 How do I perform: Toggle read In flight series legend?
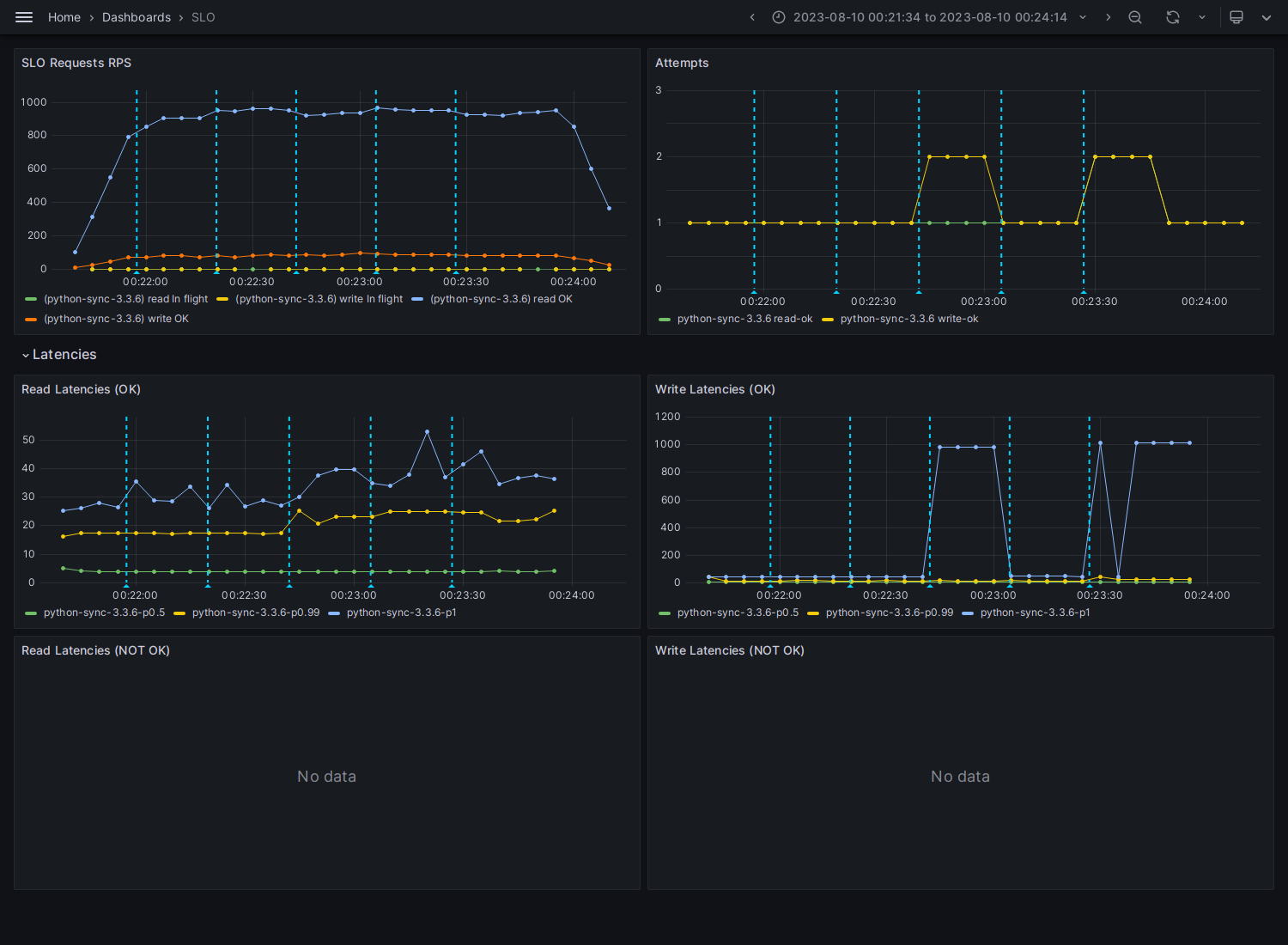click(126, 299)
